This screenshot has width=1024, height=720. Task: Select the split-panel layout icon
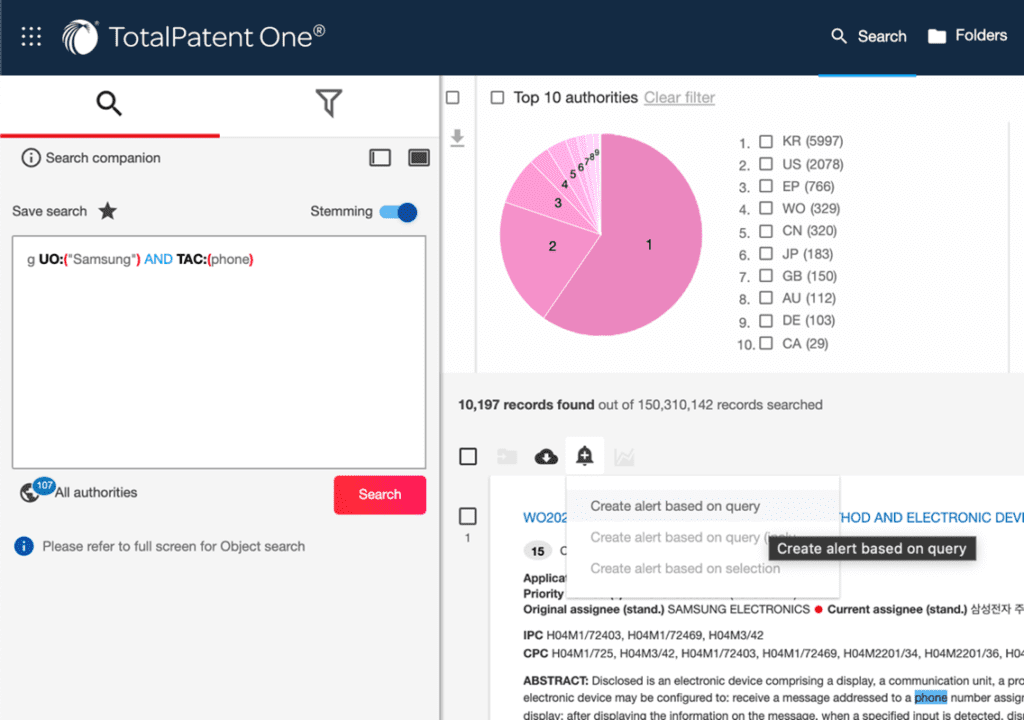tap(380, 157)
